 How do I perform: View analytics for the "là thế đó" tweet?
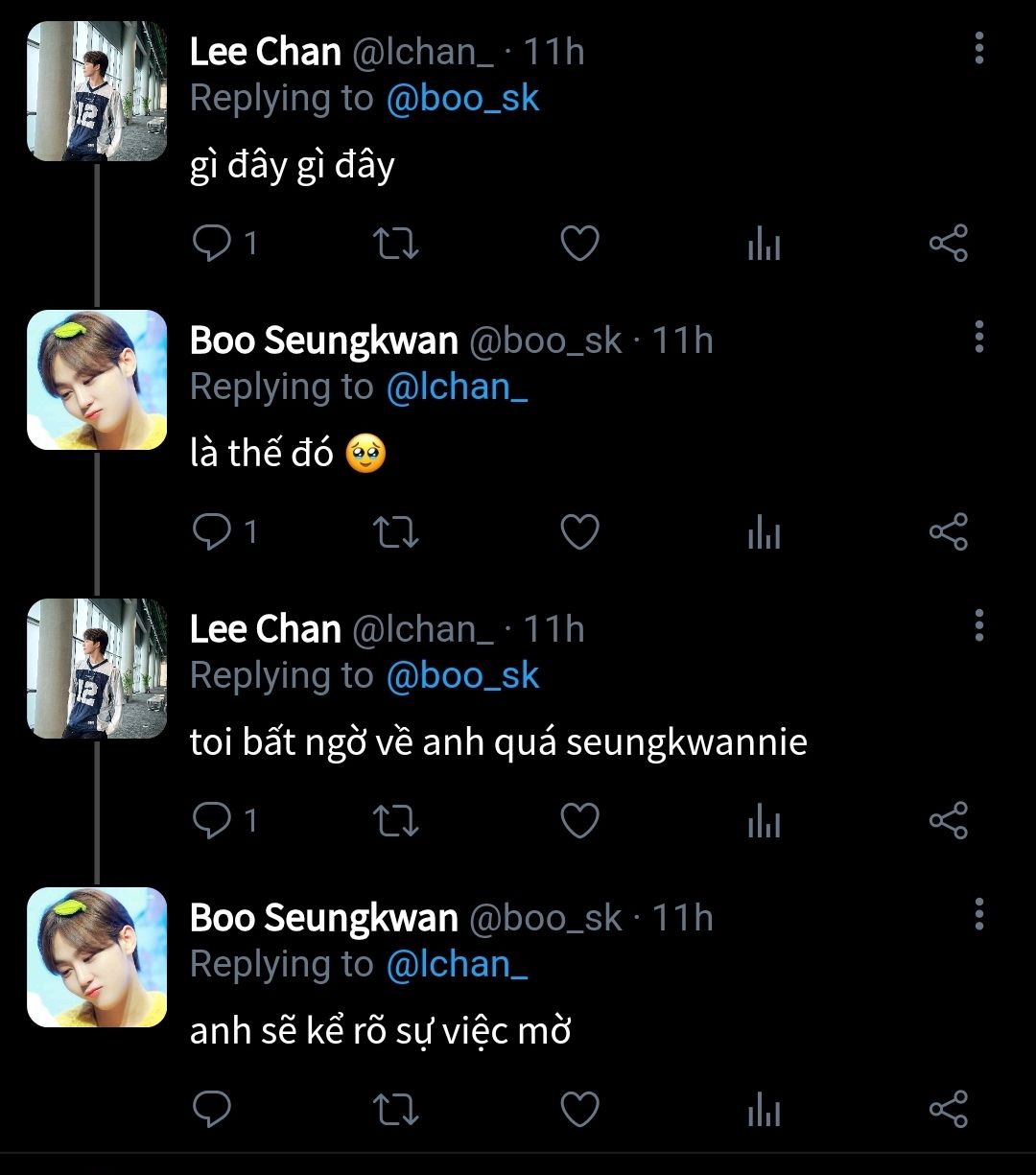click(764, 532)
